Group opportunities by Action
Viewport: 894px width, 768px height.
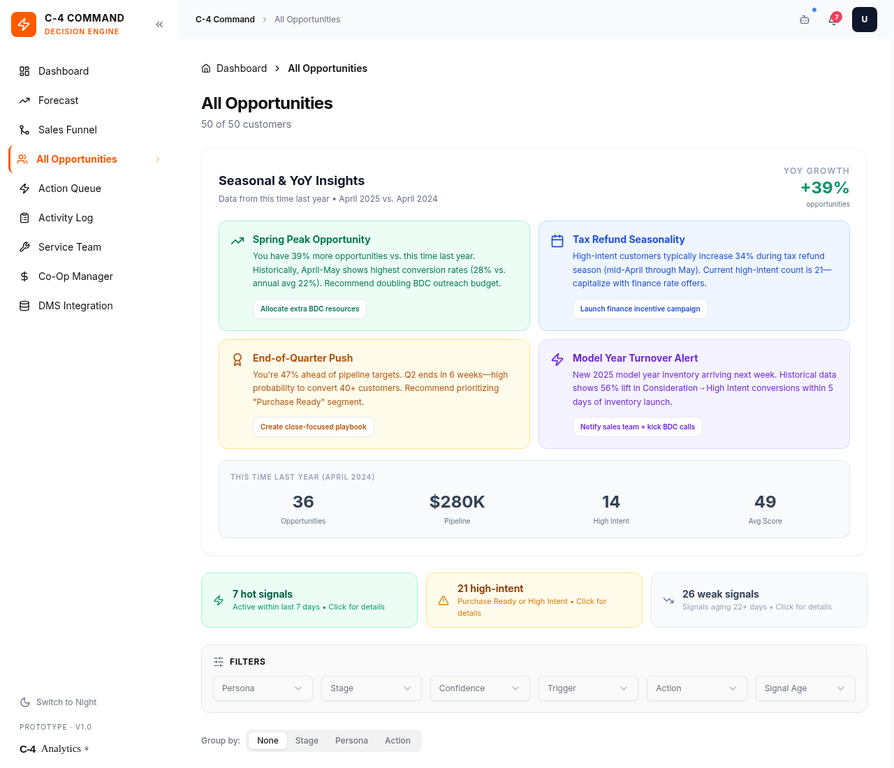click(x=397, y=741)
